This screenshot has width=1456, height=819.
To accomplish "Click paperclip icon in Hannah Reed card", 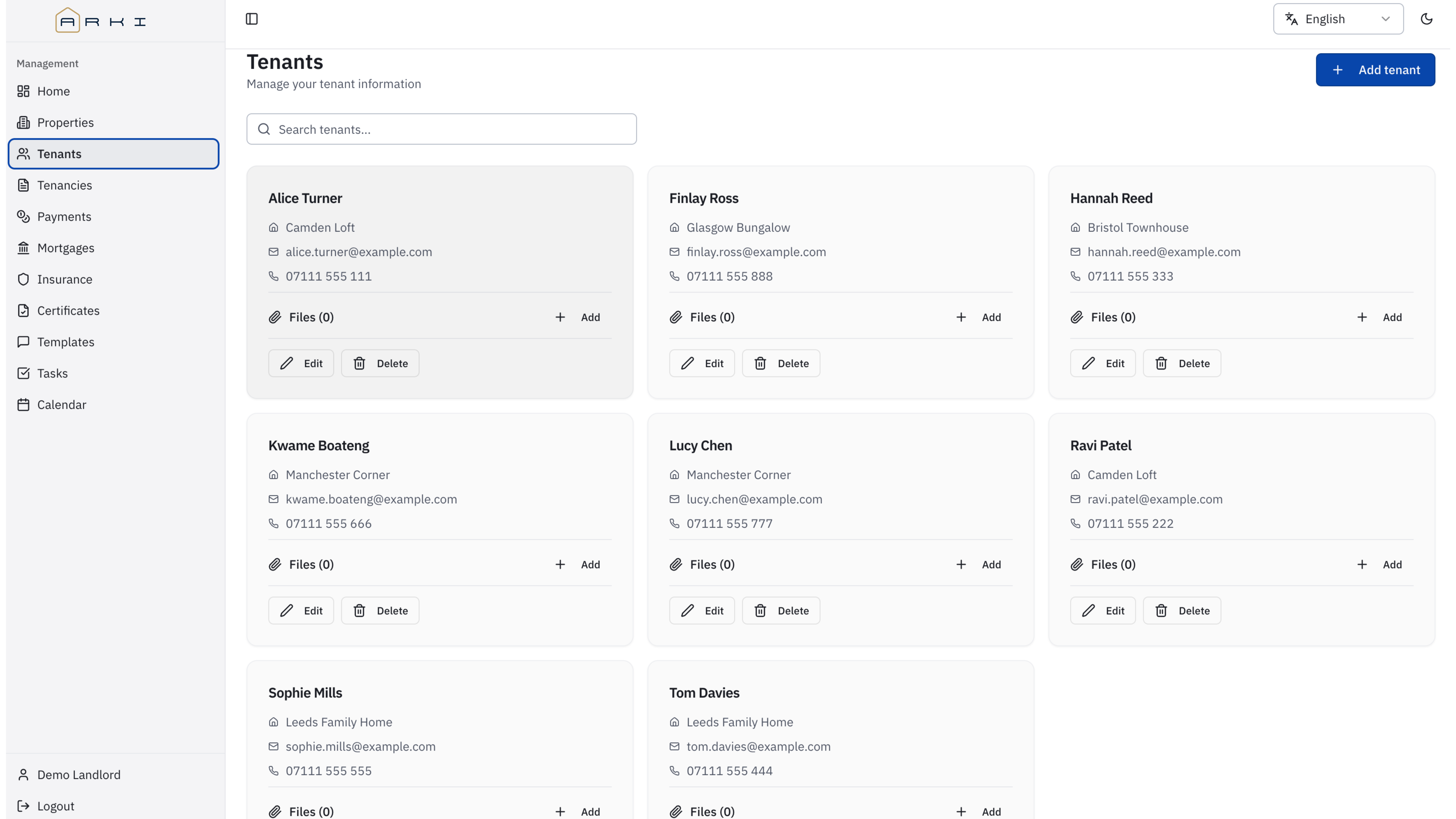I will click(x=1077, y=317).
